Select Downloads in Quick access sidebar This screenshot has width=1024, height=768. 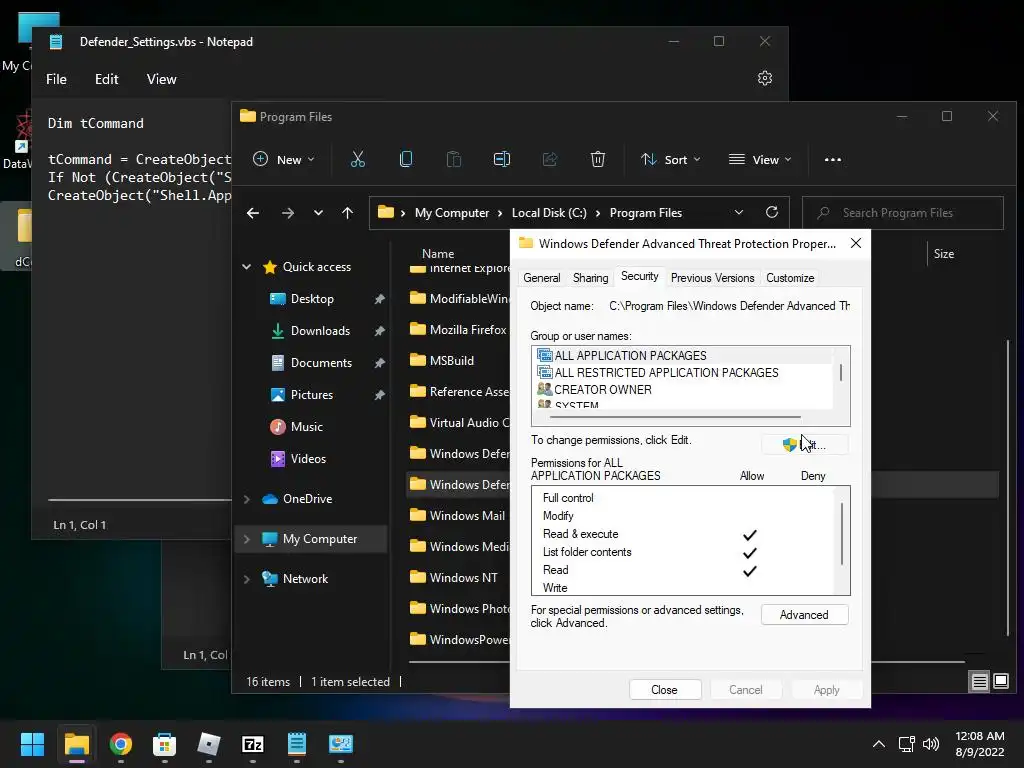pos(320,330)
